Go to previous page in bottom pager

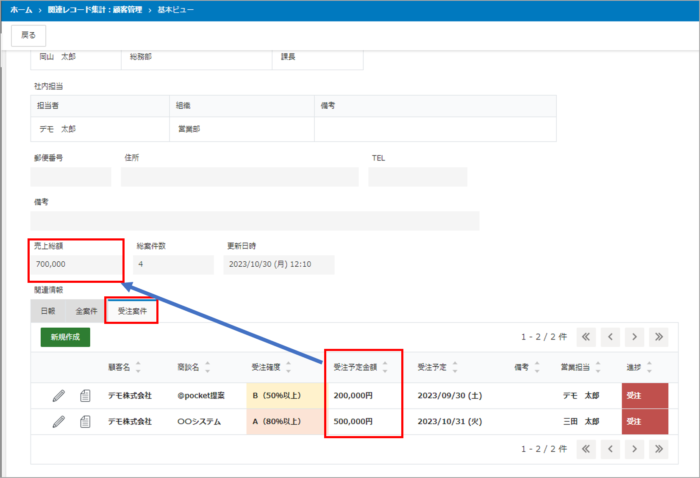[x=610, y=449]
